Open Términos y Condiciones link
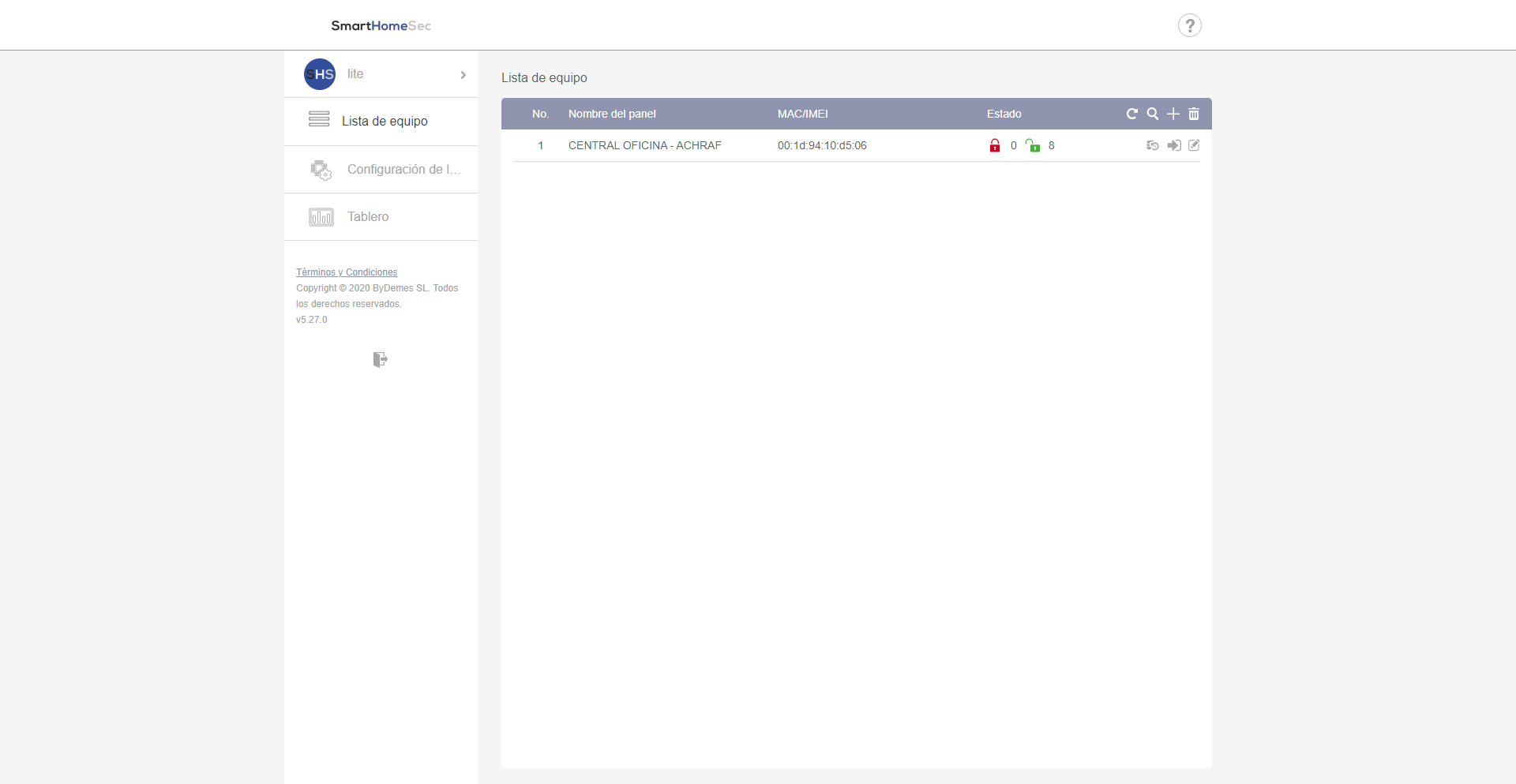This screenshot has height=784, width=1516. tap(347, 272)
